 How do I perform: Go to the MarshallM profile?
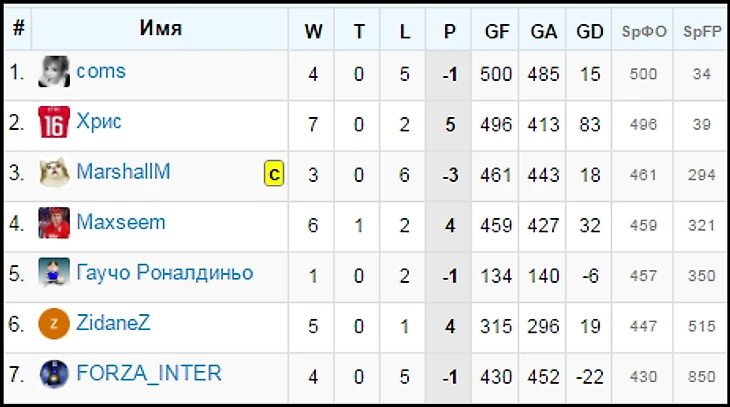pos(123,171)
